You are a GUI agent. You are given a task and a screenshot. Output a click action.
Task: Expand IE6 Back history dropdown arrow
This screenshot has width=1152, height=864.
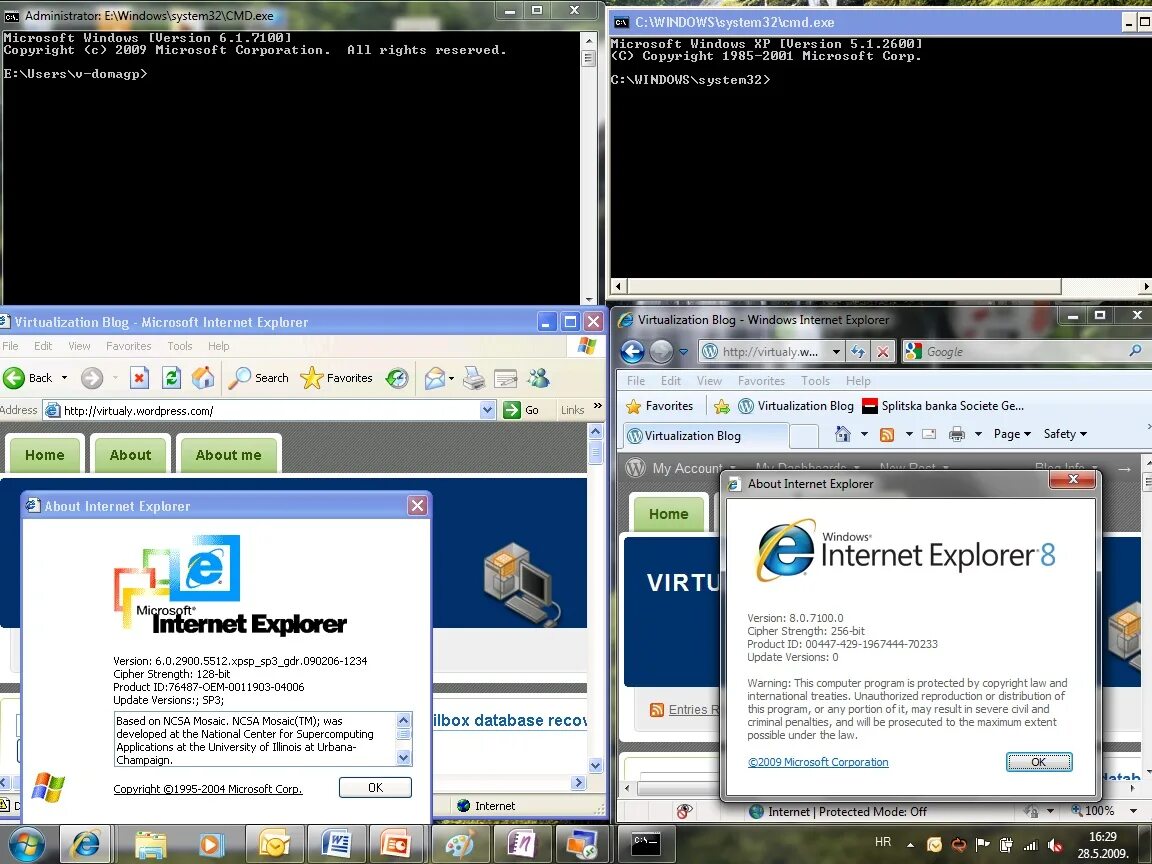click(x=64, y=378)
